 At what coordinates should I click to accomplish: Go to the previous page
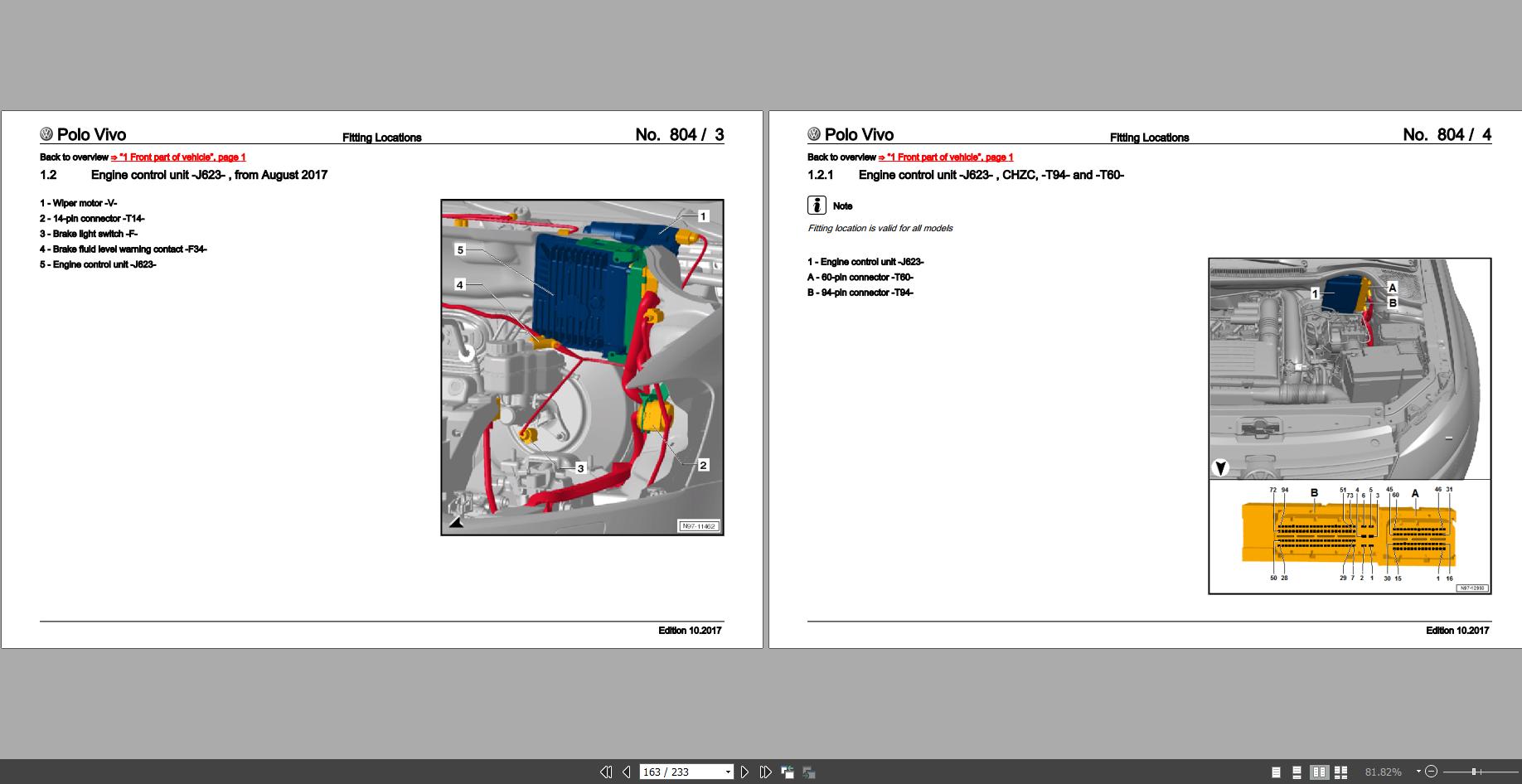pyautogui.click(x=627, y=772)
